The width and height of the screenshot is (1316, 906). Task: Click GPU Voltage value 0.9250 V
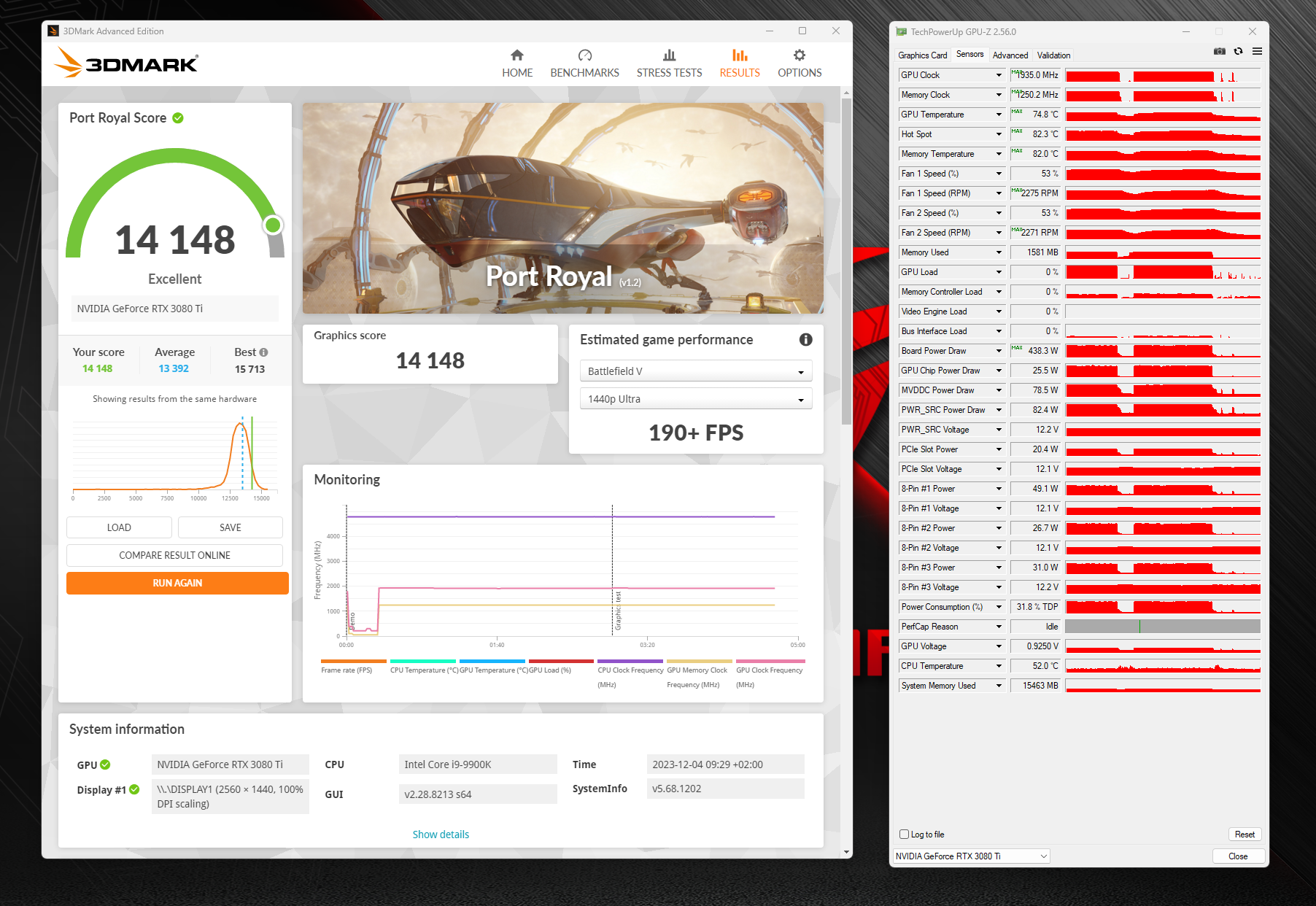(1034, 646)
